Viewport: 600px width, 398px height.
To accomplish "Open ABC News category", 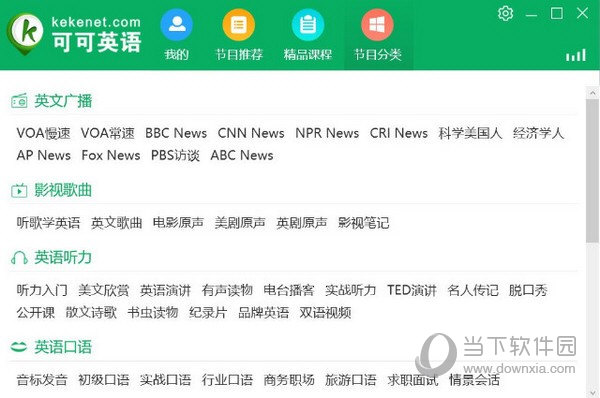I will click(x=242, y=155).
